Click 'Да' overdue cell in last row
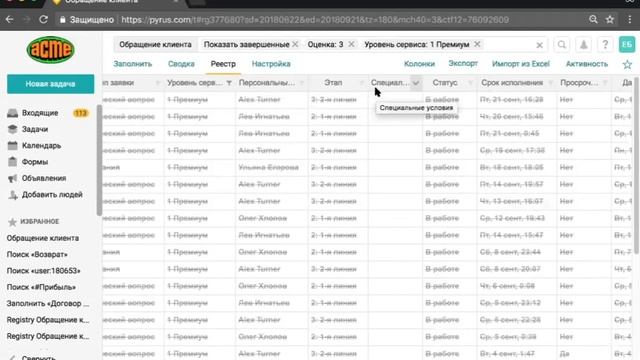The width and height of the screenshot is (640, 360). click(564, 353)
